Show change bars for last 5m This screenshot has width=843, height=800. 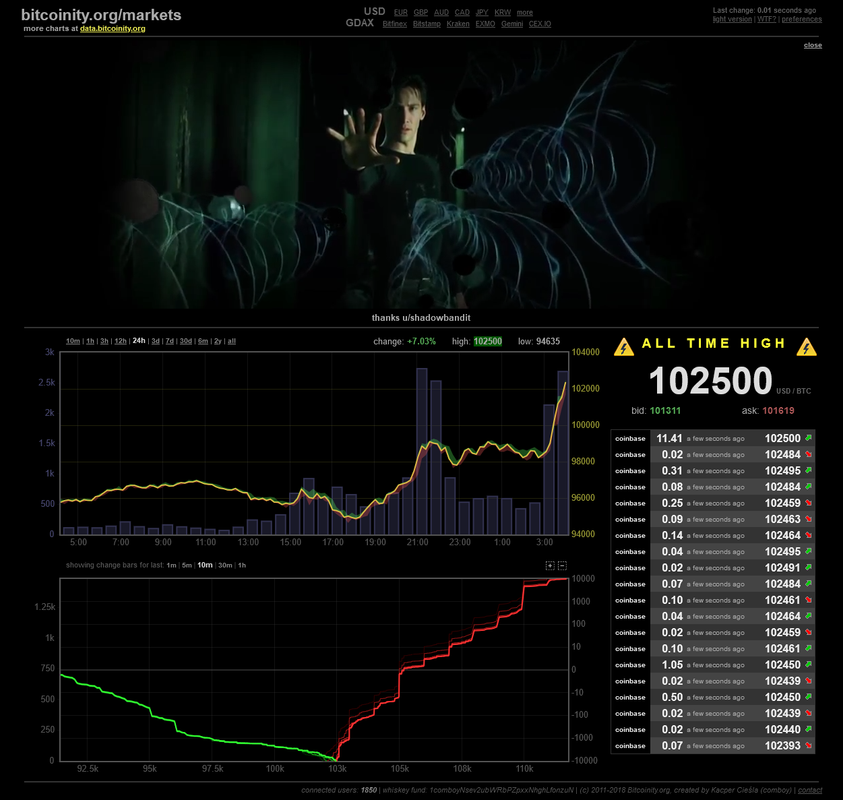point(187,565)
